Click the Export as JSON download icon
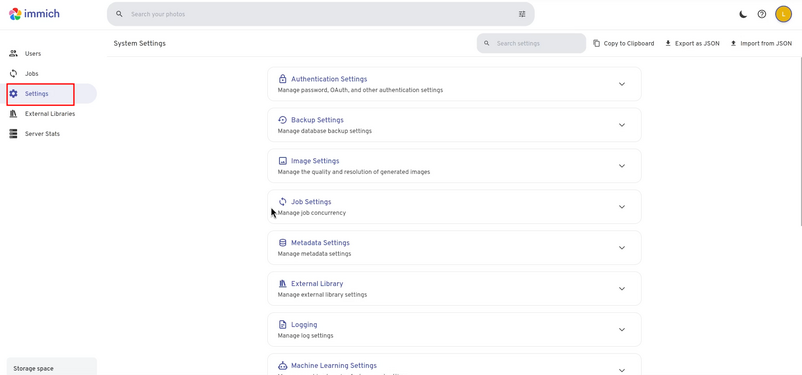This screenshot has height=375, width=802. pyautogui.click(x=667, y=43)
